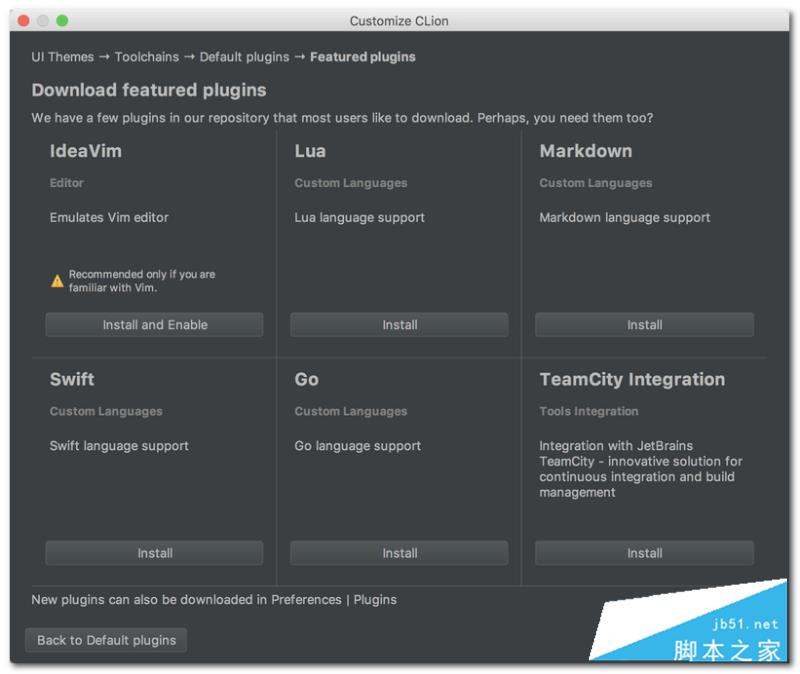Click the TeamCity Integration plugin title
This screenshot has width=800, height=674.
click(x=632, y=380)
